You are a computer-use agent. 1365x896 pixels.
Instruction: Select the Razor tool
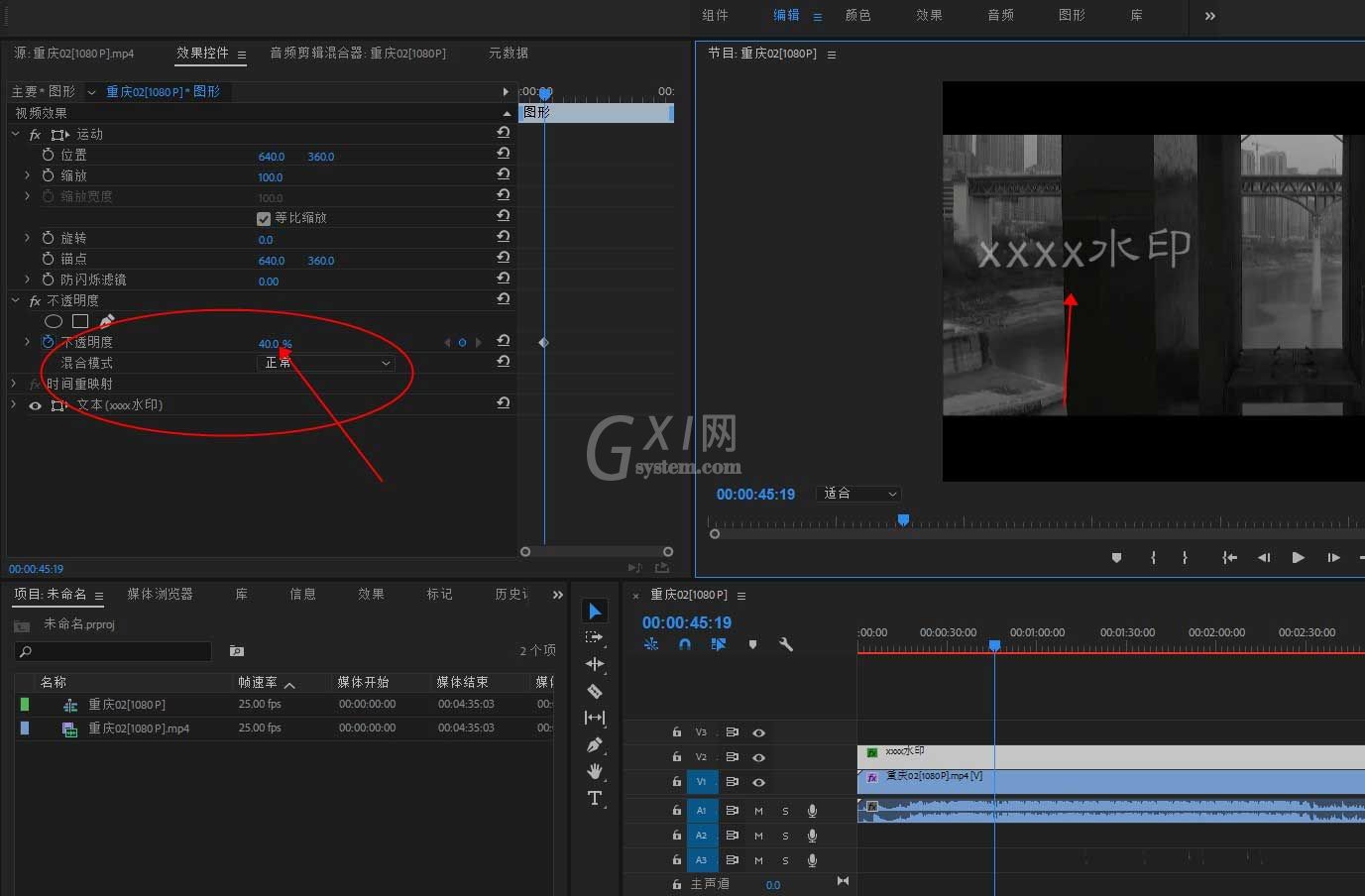point(595,691)
